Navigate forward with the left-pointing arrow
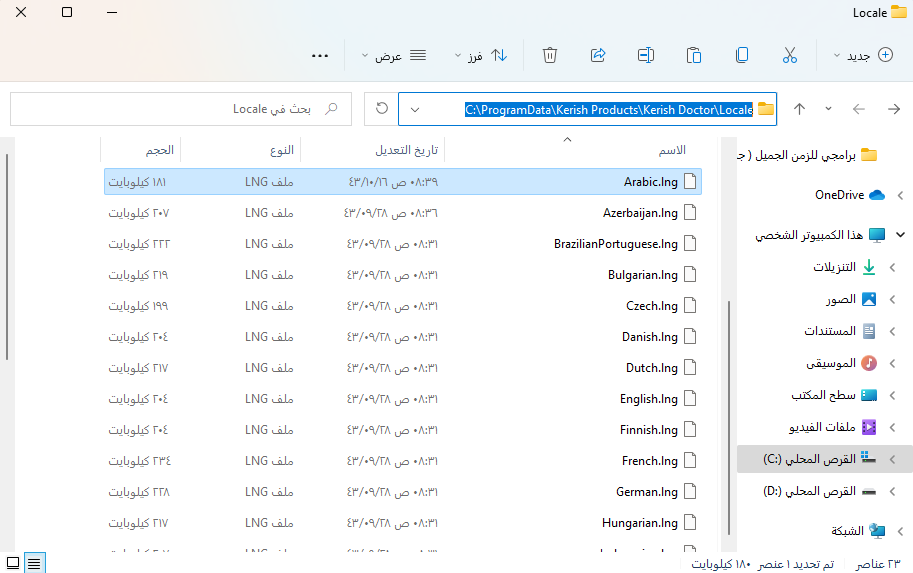 (858, 109)
